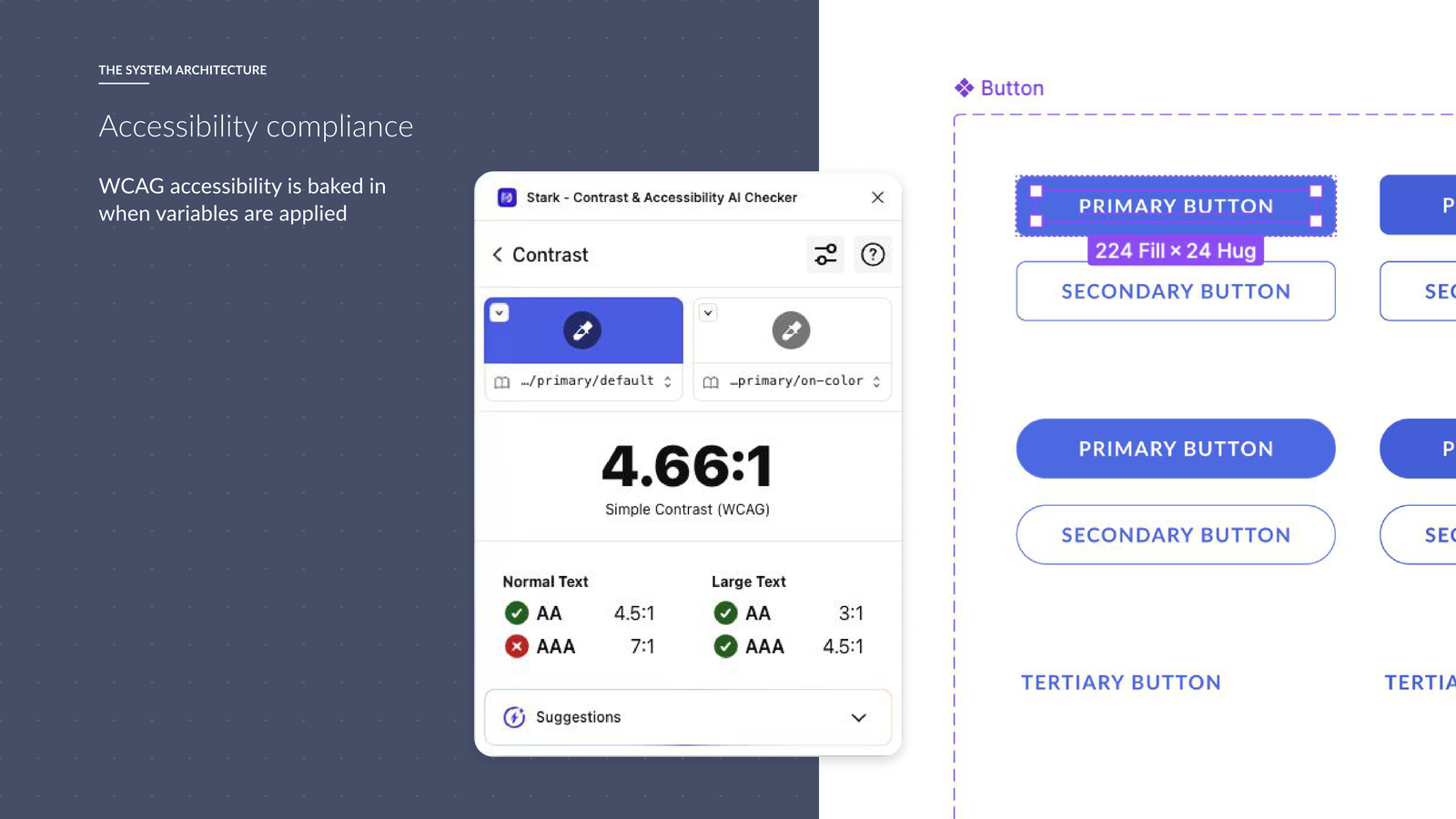Viewport: 1456px width, 819px height.
Task: Pick the white on-color eyedropper
Action: coord(791,330)
